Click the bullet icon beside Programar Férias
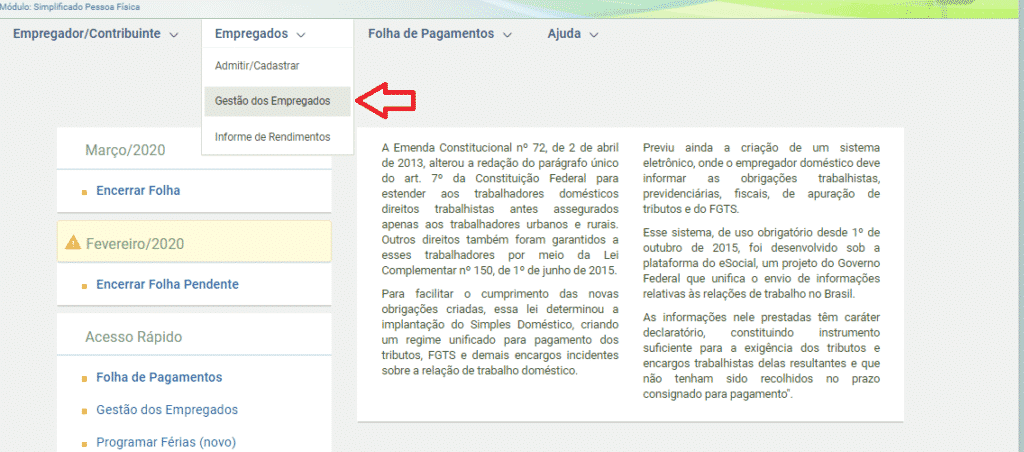The height and width of the screenshot is (452, 1024). pos(84,444)
